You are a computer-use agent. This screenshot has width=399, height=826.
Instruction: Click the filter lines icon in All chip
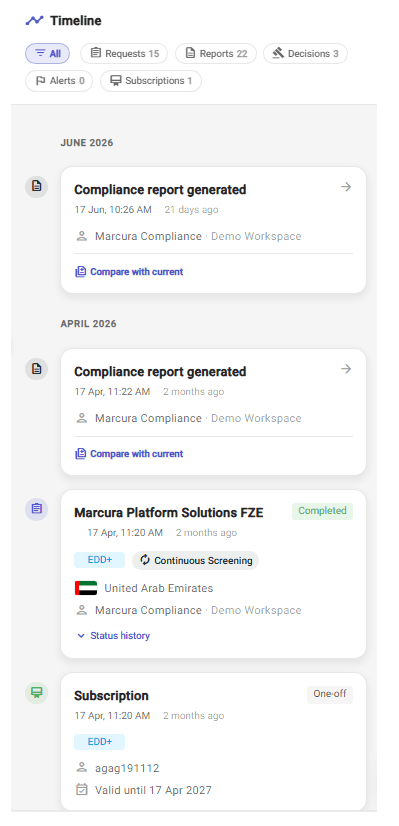(40, 53)
